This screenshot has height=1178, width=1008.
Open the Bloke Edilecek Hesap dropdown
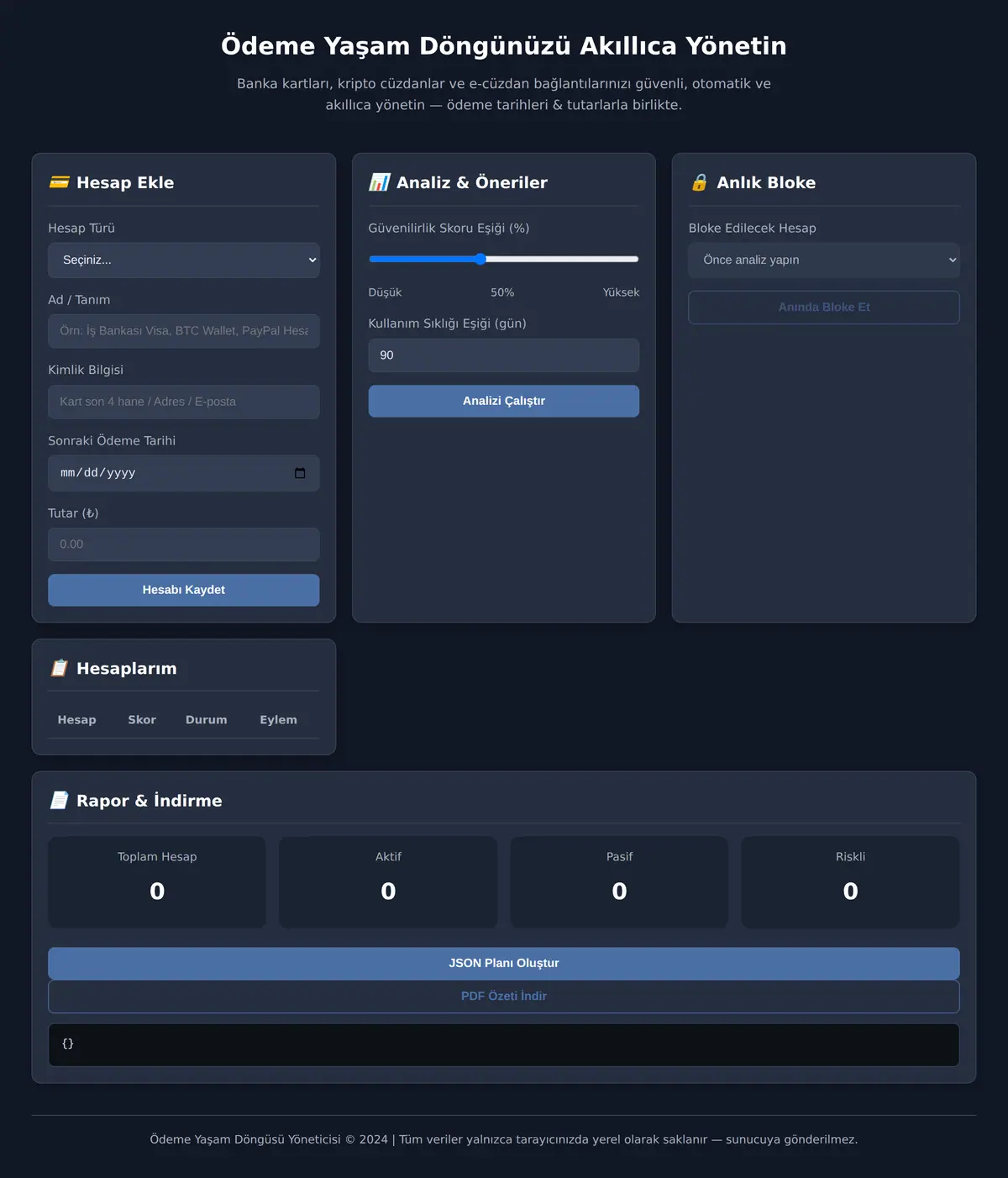824,260
